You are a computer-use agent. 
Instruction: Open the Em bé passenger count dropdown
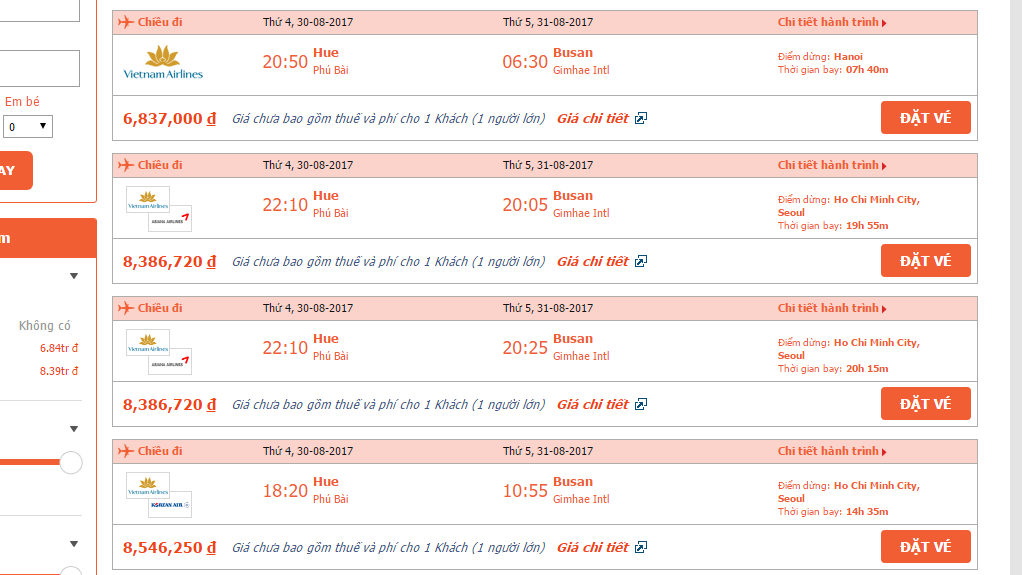point(27,126)
